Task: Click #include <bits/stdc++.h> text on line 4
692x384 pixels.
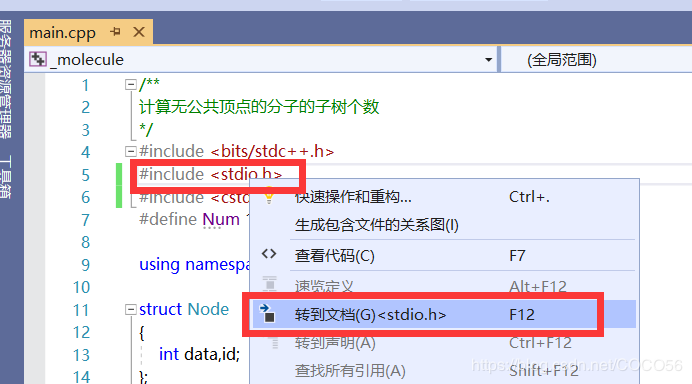Action: tap(237, 151)
